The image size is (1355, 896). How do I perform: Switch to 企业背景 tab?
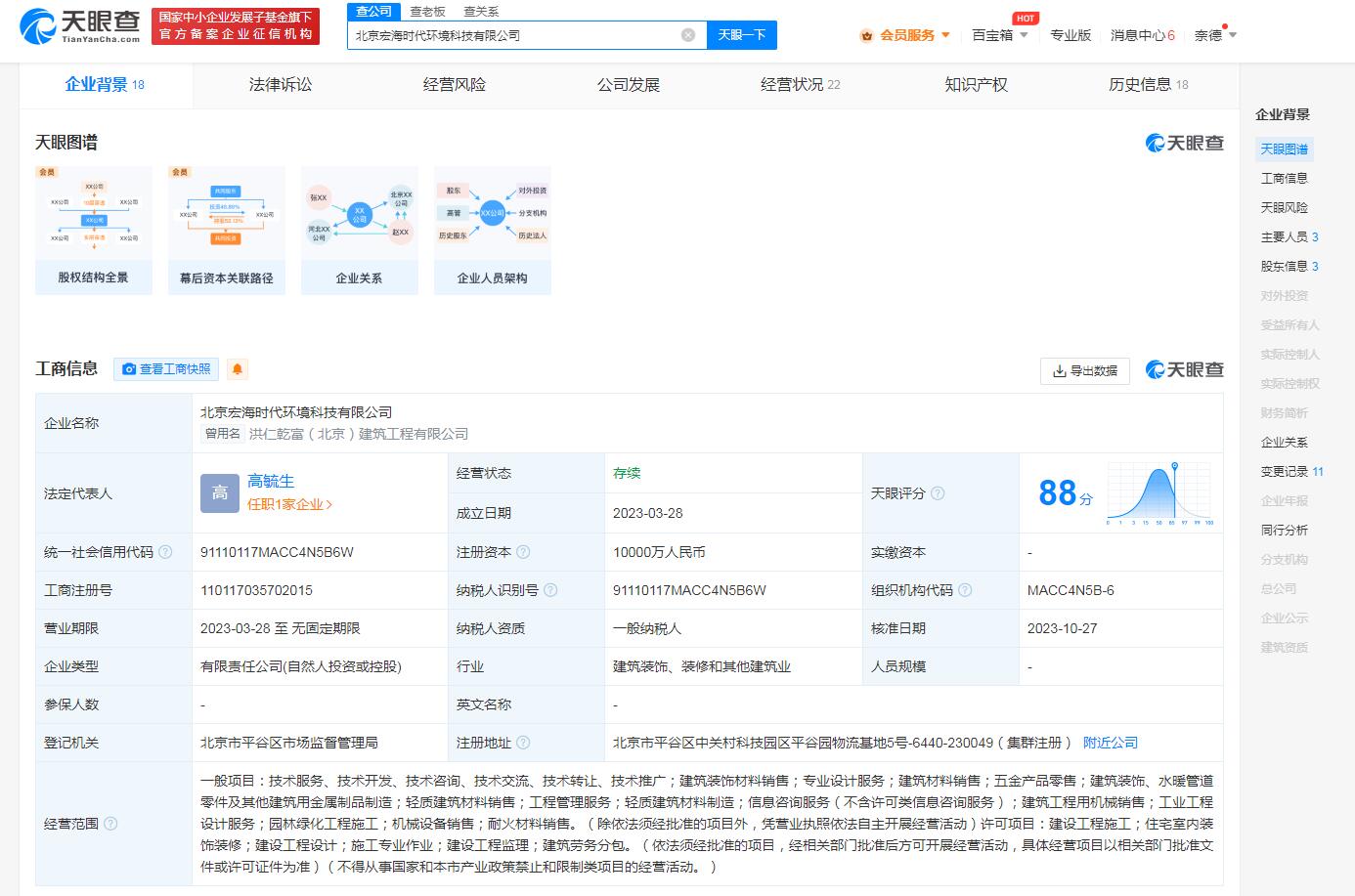[x=105, y=85]
